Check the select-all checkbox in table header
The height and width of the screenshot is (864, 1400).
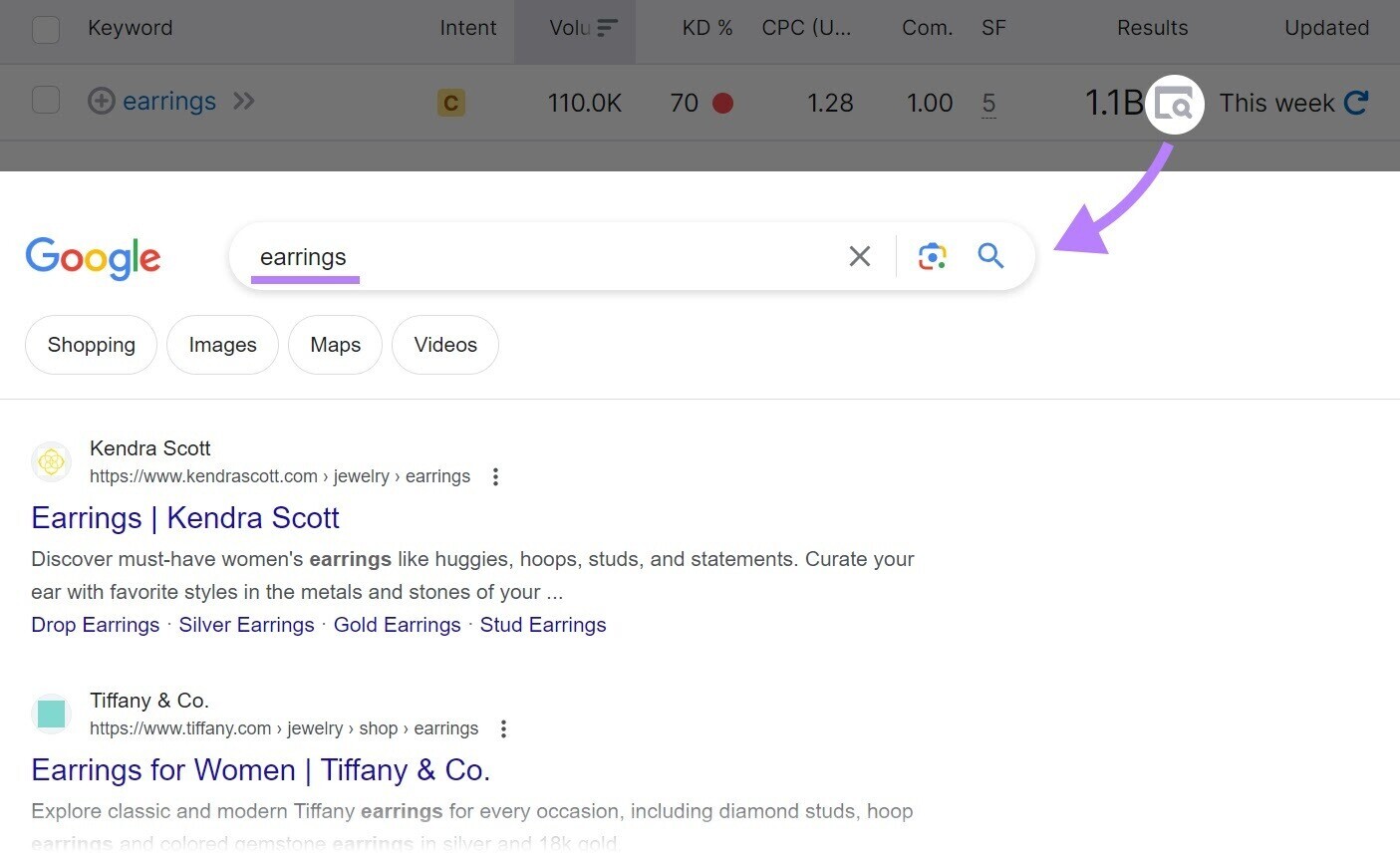click(46, 29)
